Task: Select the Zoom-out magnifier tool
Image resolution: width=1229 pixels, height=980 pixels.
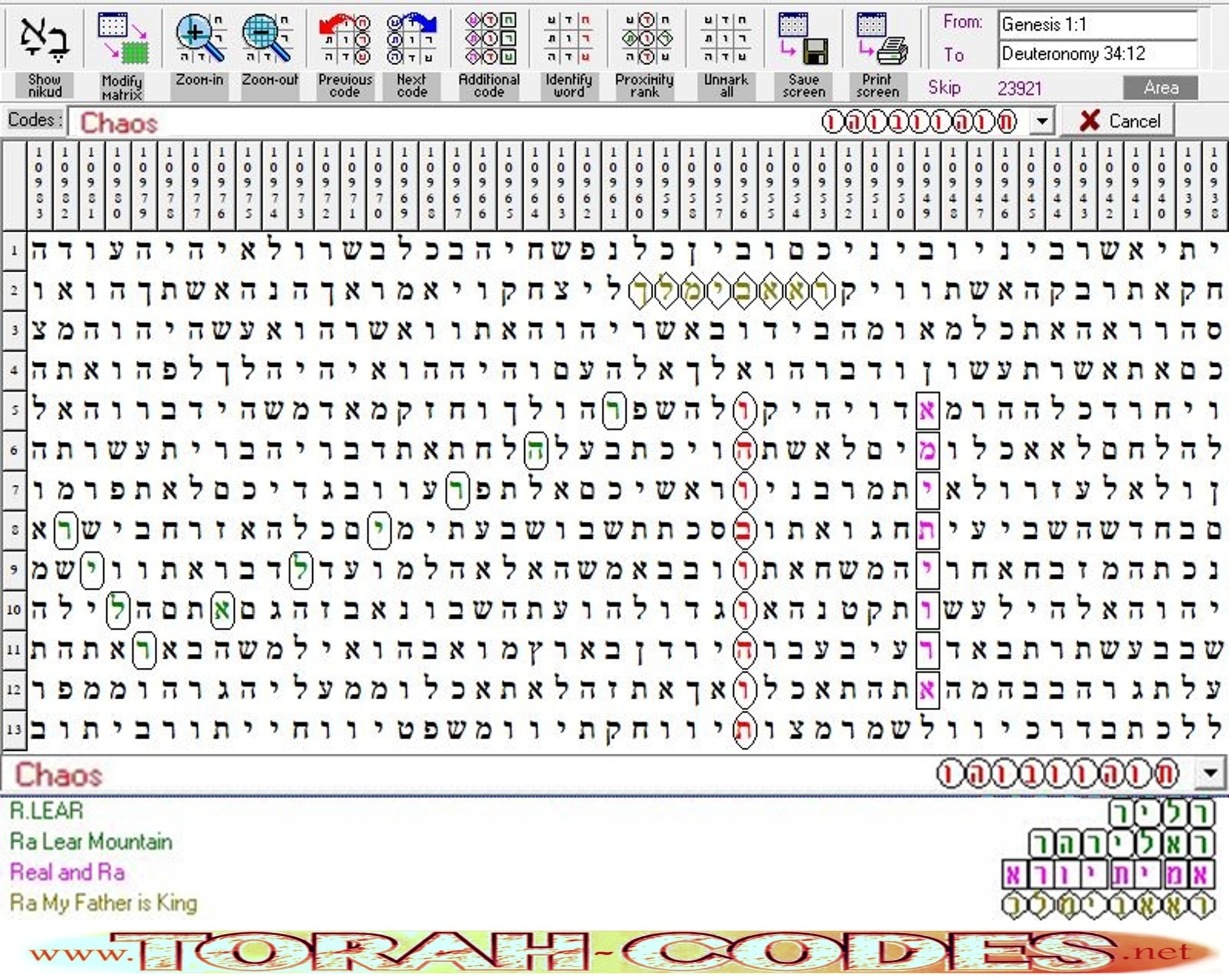Action: 267,38
